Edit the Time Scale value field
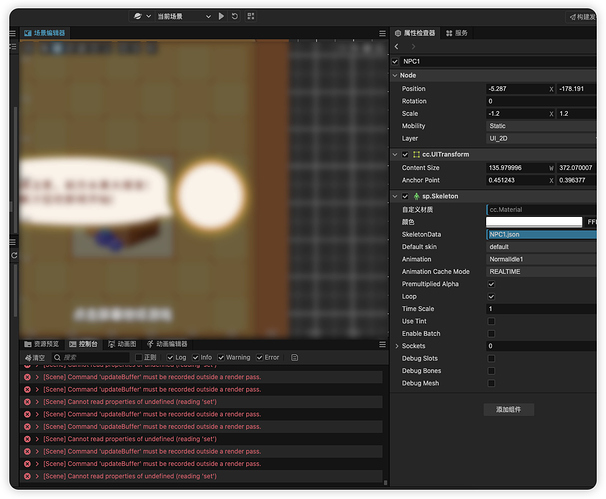The image size is (606, 499). point(541,309)
